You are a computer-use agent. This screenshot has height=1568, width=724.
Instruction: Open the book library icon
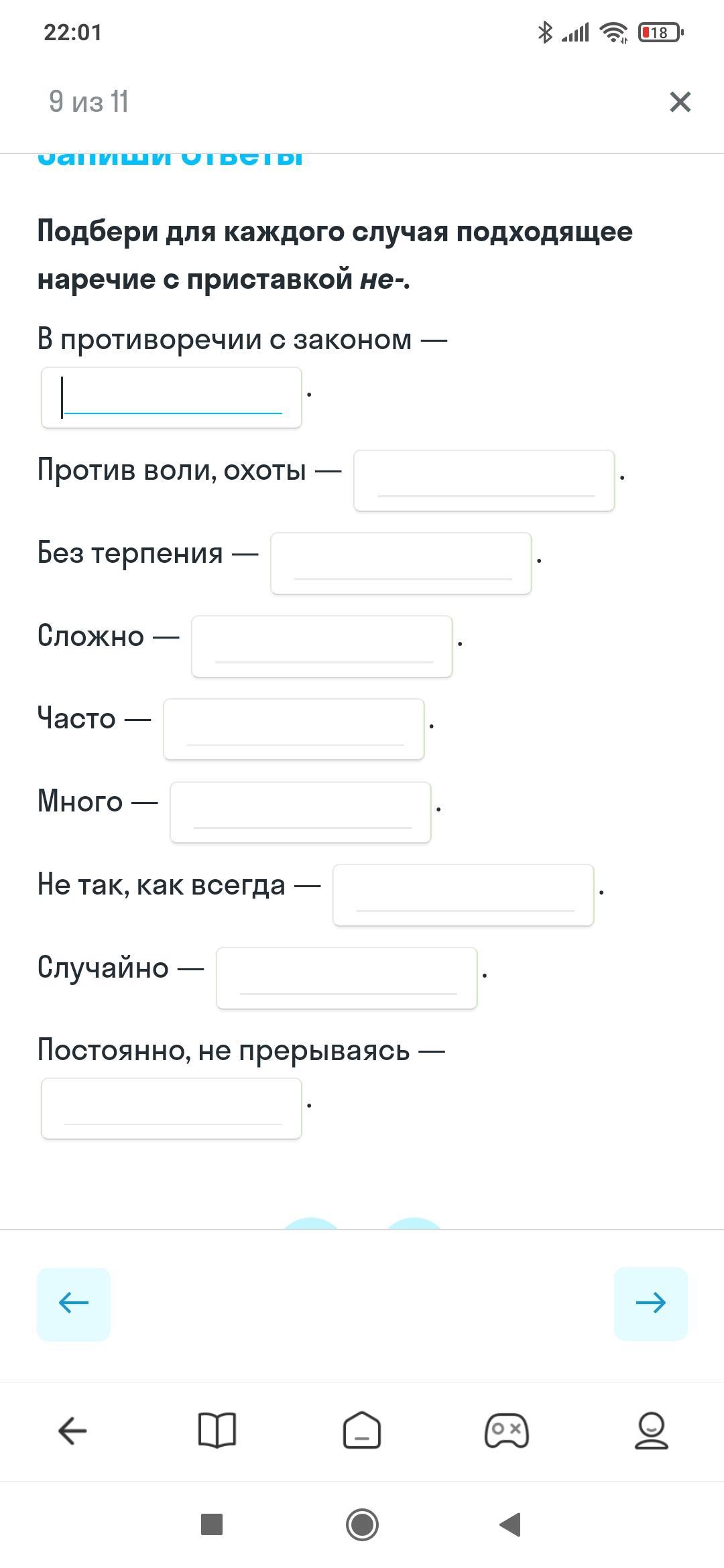(217, 1431)
